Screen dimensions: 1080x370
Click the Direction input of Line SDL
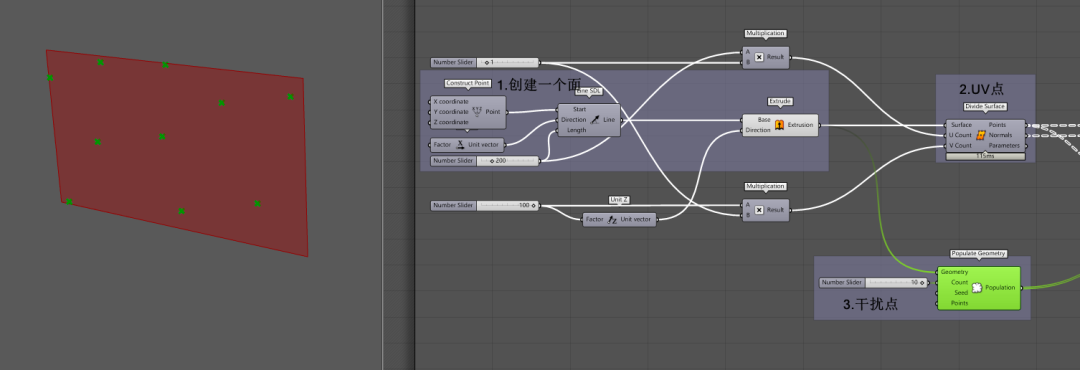574,119
